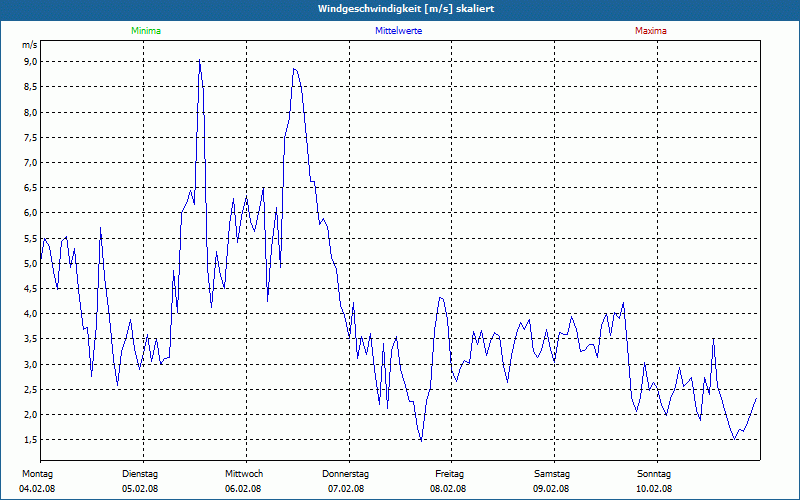Click the 3,0 y-axis value label
Image resolution: width=800 pixels, height=500 pixels.
[31, 364]
